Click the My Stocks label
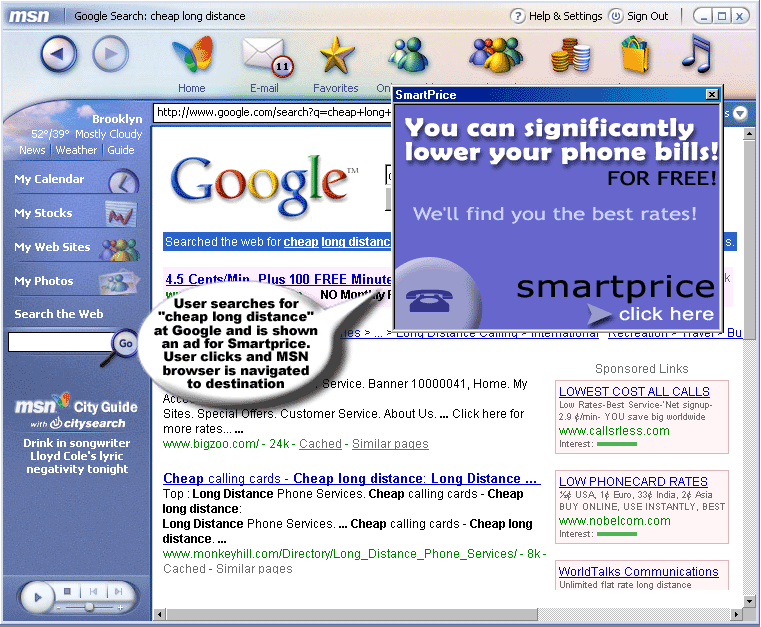This screenshot has width=761, height=627. 43,213
